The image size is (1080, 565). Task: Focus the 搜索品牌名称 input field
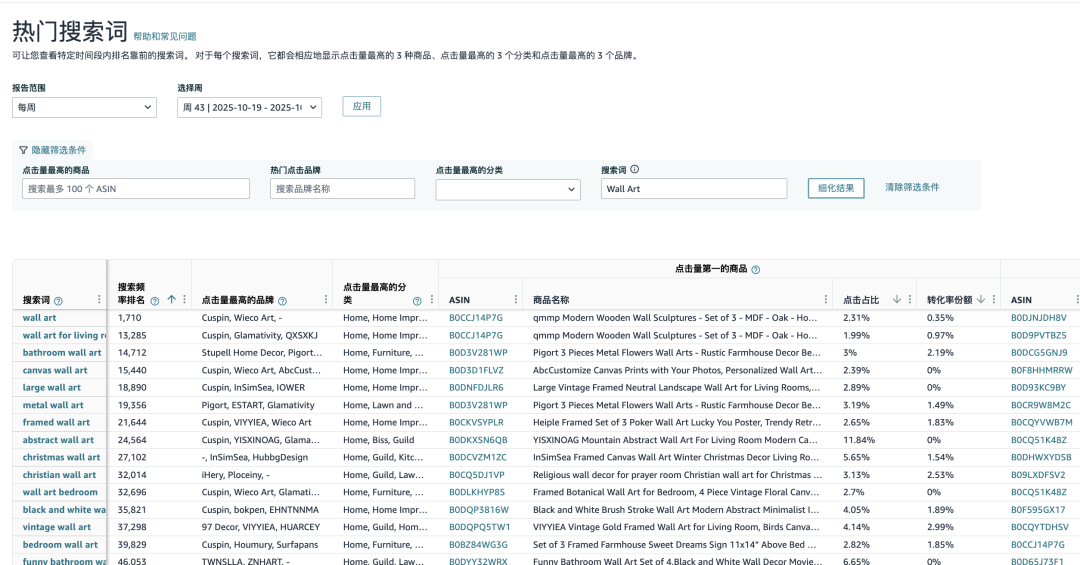click(x=342, y=189)
